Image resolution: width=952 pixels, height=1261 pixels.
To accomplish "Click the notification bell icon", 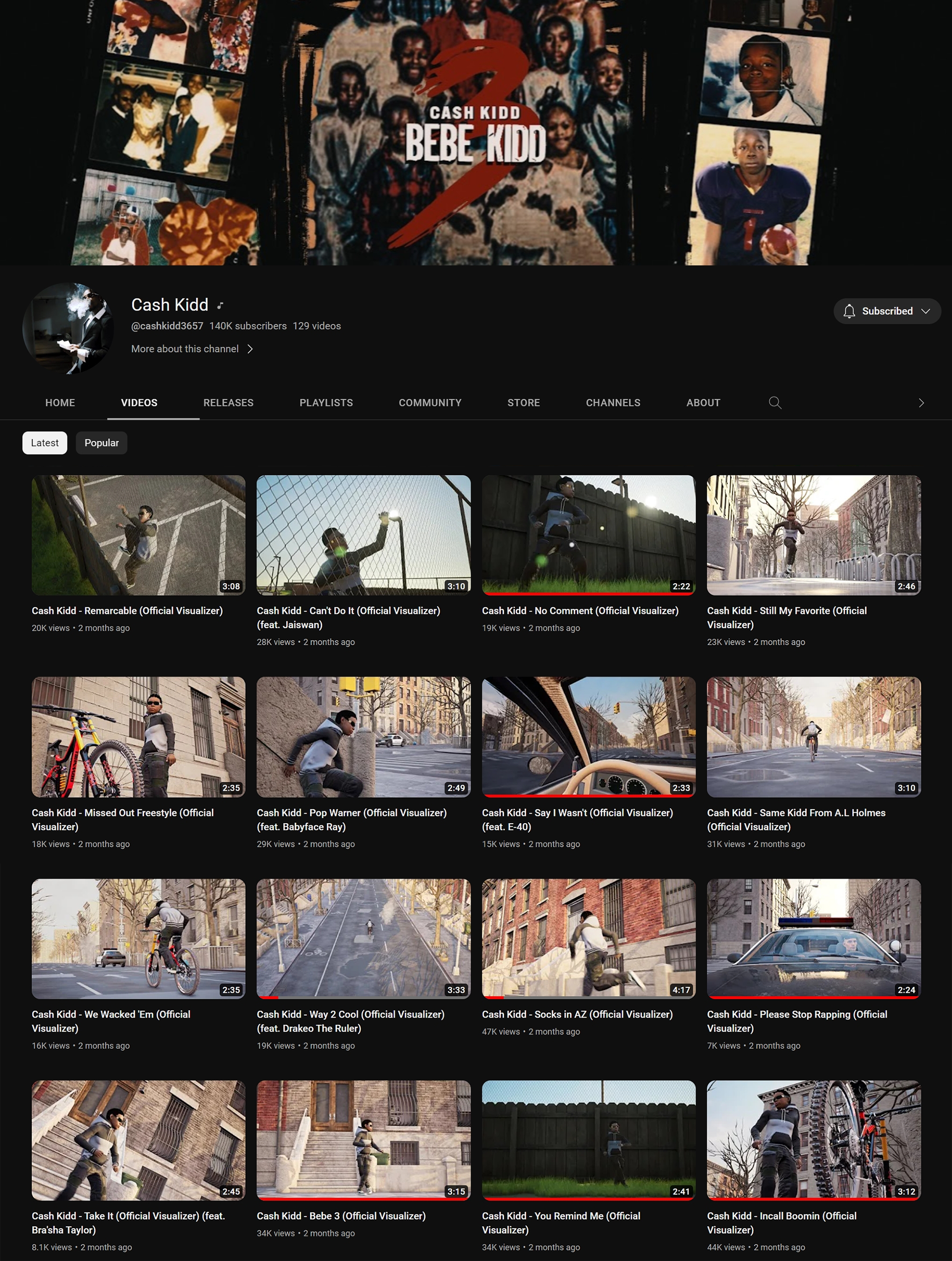I will coord(849,311).
